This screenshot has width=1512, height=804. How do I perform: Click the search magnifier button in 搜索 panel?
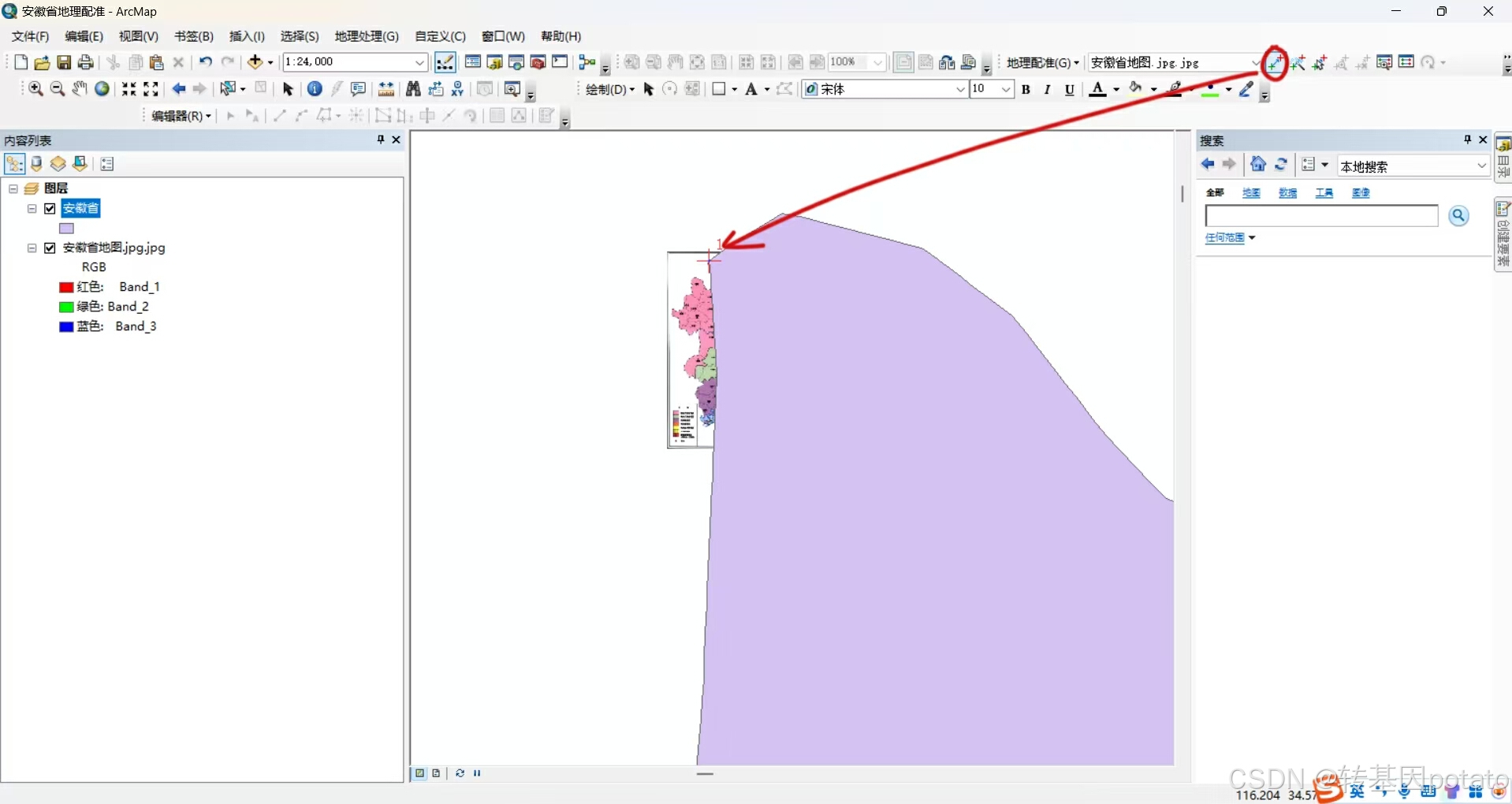coord(1458,215)
